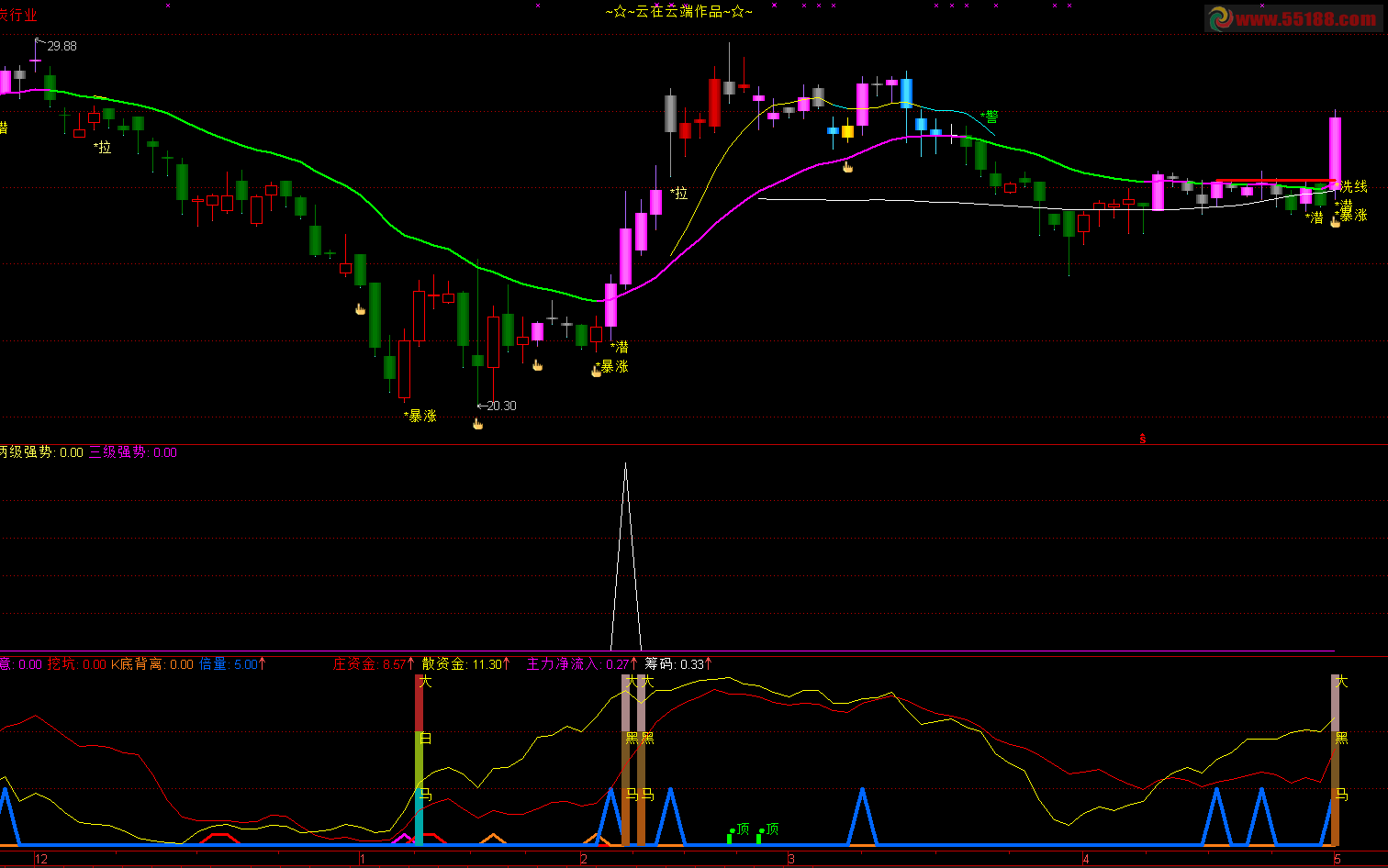
Task: Click the hand icon beside the 20.30 low
Action: (477, 423)
